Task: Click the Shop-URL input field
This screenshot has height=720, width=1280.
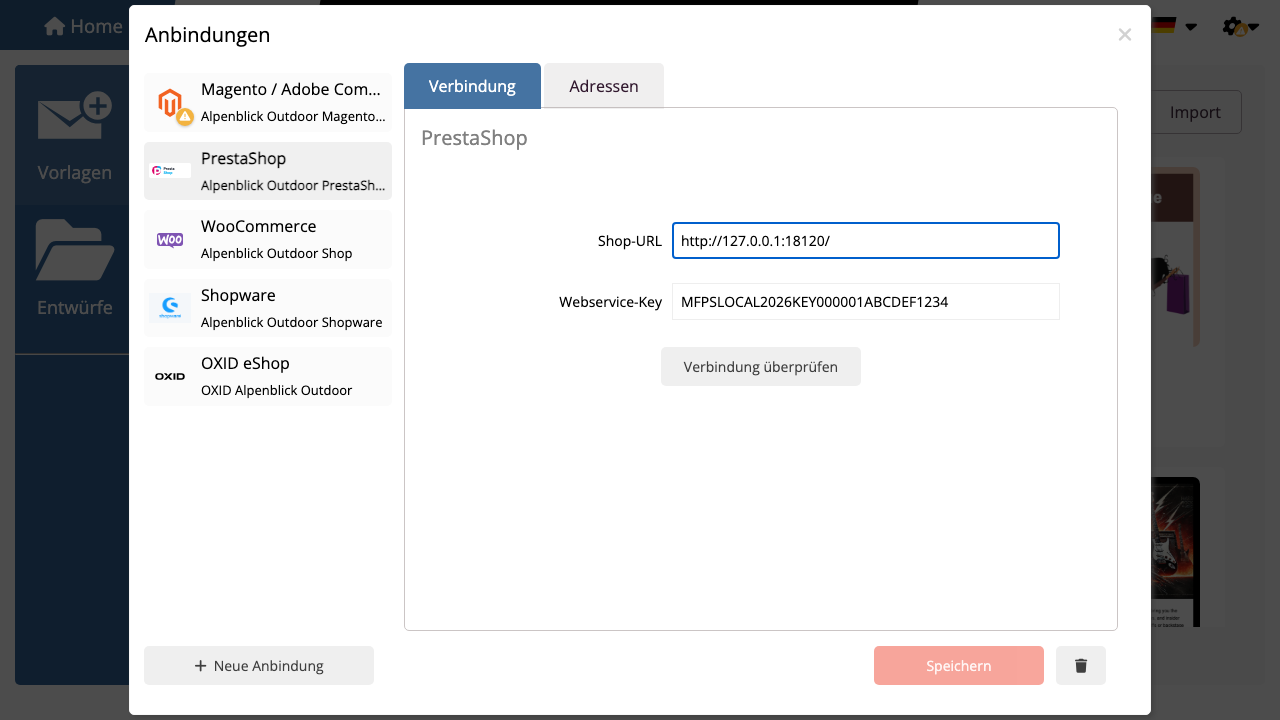Action: 866,241
